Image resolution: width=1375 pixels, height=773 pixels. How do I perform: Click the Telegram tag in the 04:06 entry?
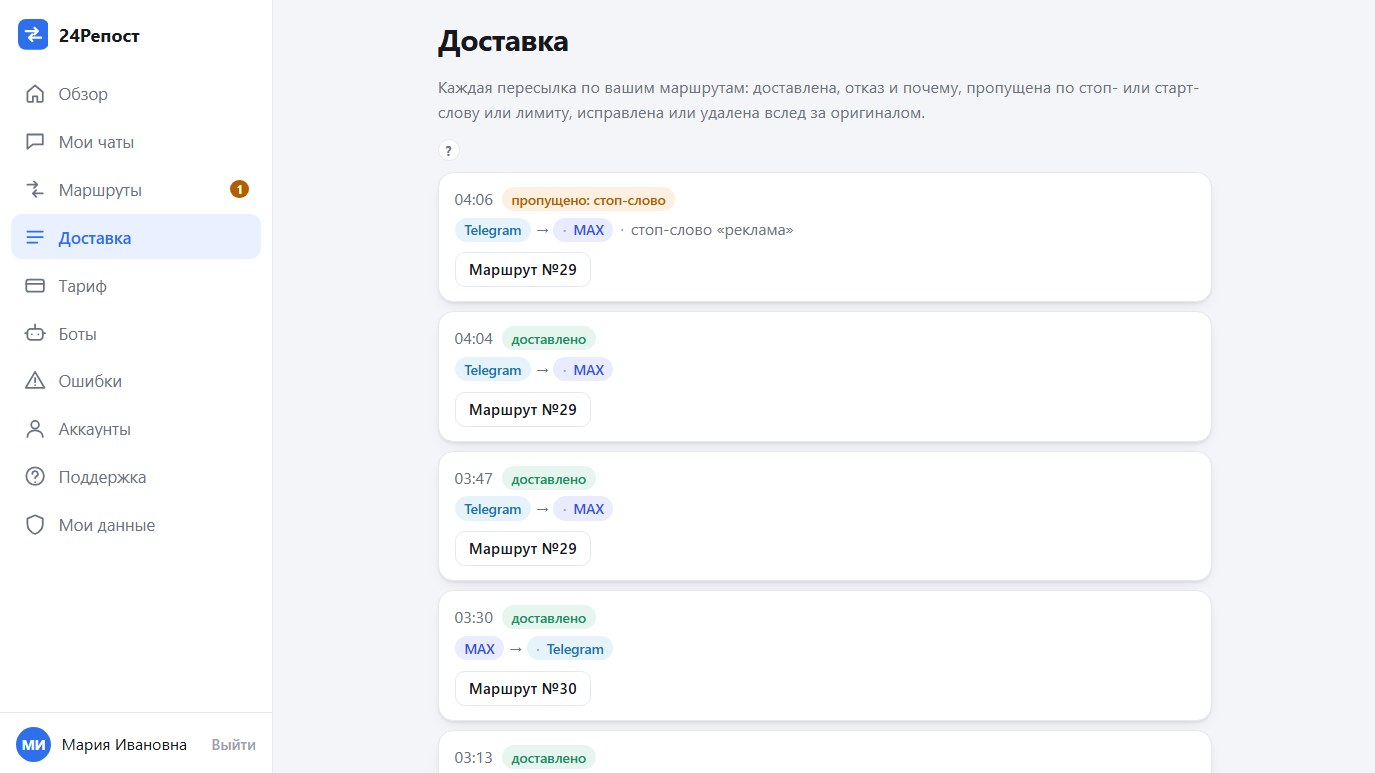[493, 230]
